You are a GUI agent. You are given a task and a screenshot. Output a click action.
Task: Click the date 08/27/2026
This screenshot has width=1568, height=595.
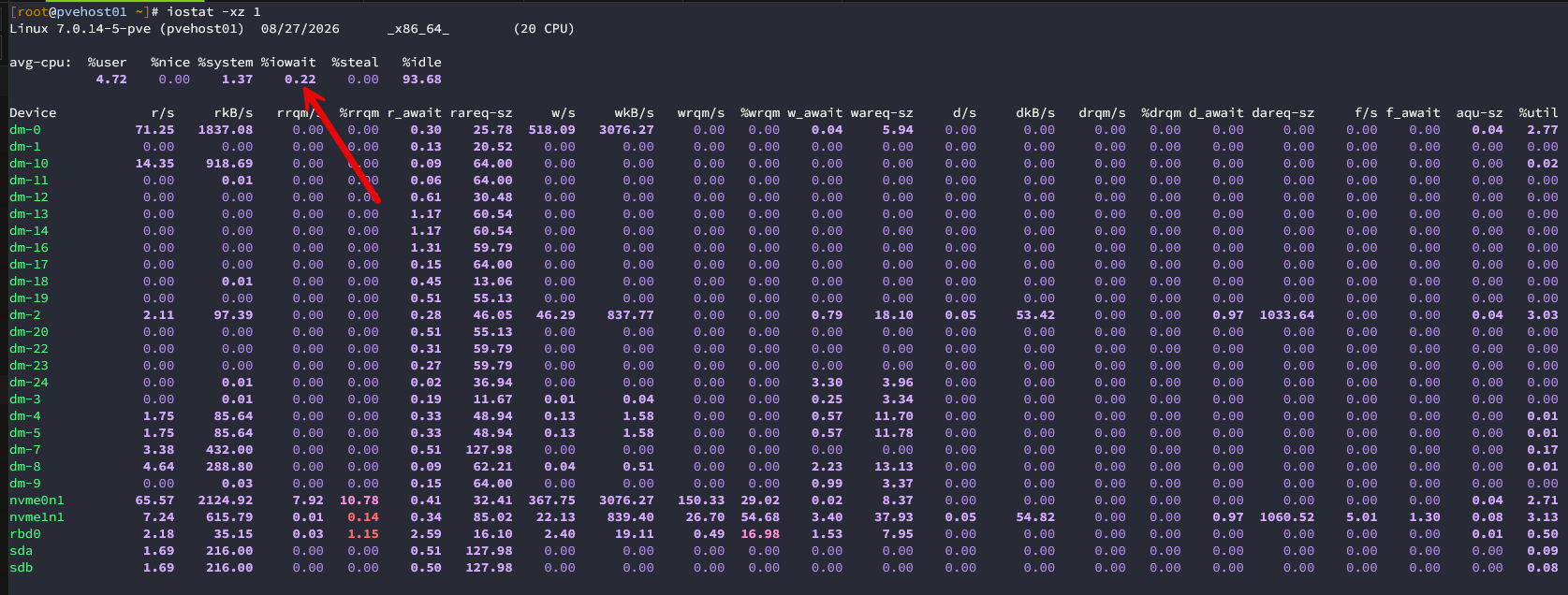pos(300,29)
